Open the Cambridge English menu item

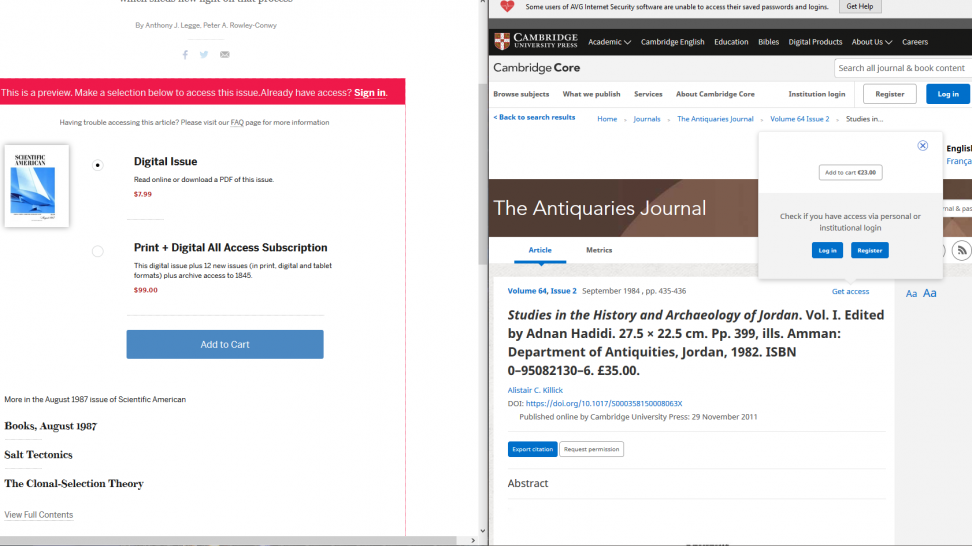[x=673, y=42]
